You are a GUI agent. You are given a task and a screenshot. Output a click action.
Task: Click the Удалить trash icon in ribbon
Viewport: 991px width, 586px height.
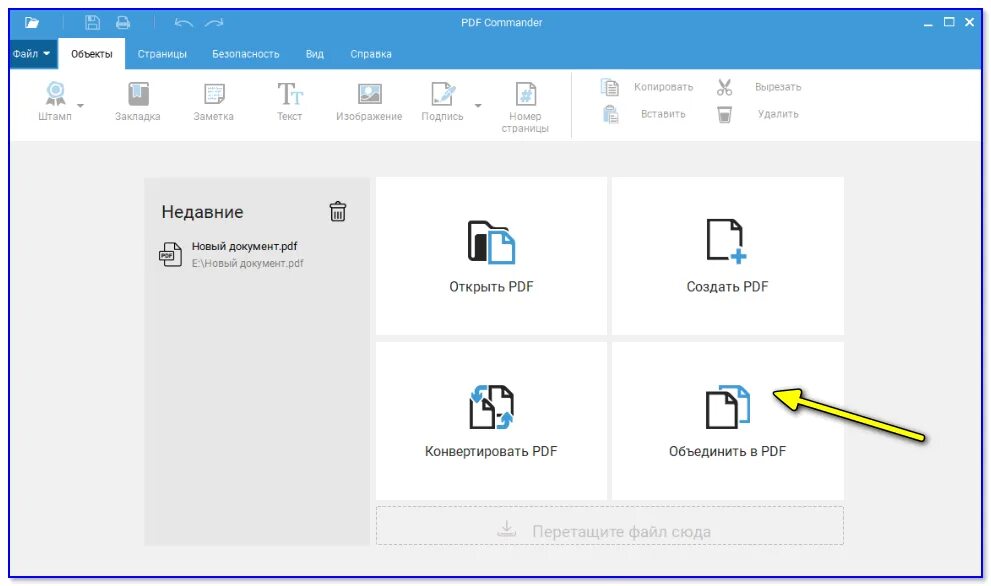[724, 114]
